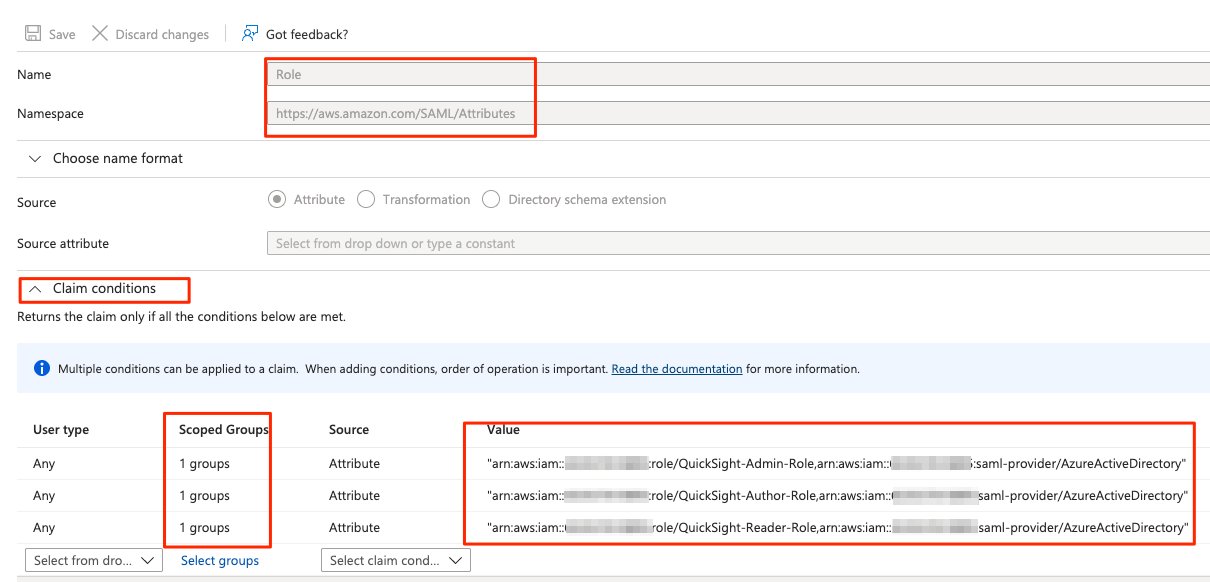Open Read the documentation link
The image size is (1210, 582).
677,369
